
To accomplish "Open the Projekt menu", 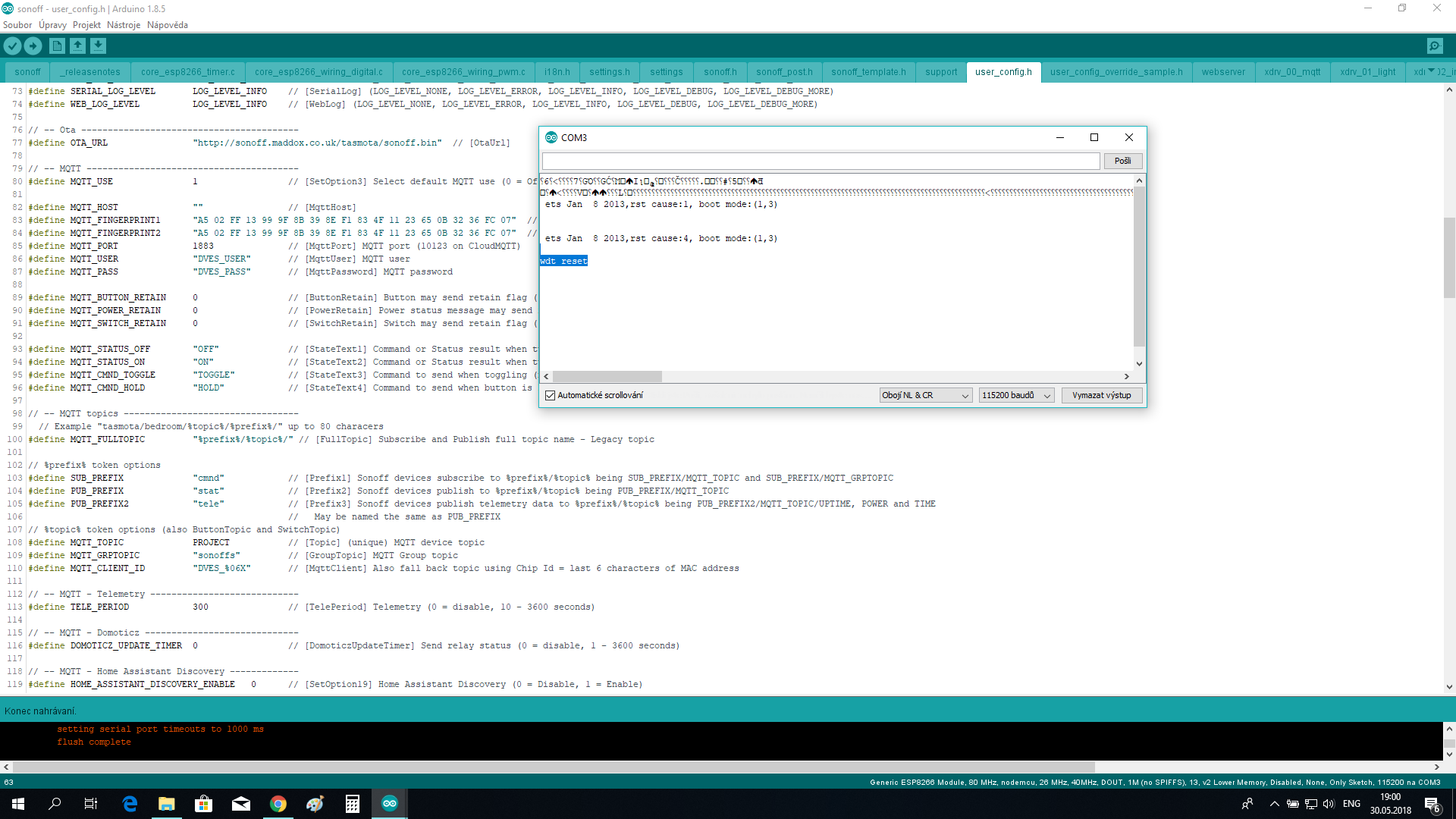I will (86, 25).
